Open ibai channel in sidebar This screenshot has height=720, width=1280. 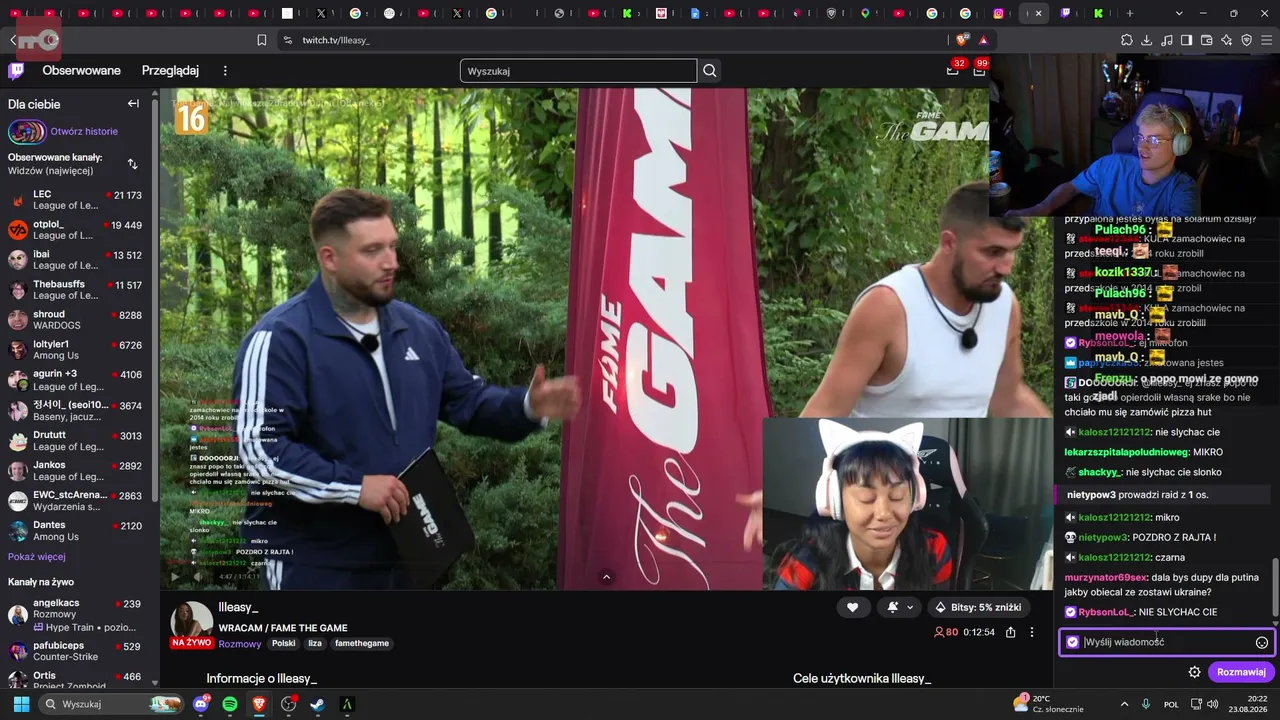pyautogui.click(x=76, y=260)
